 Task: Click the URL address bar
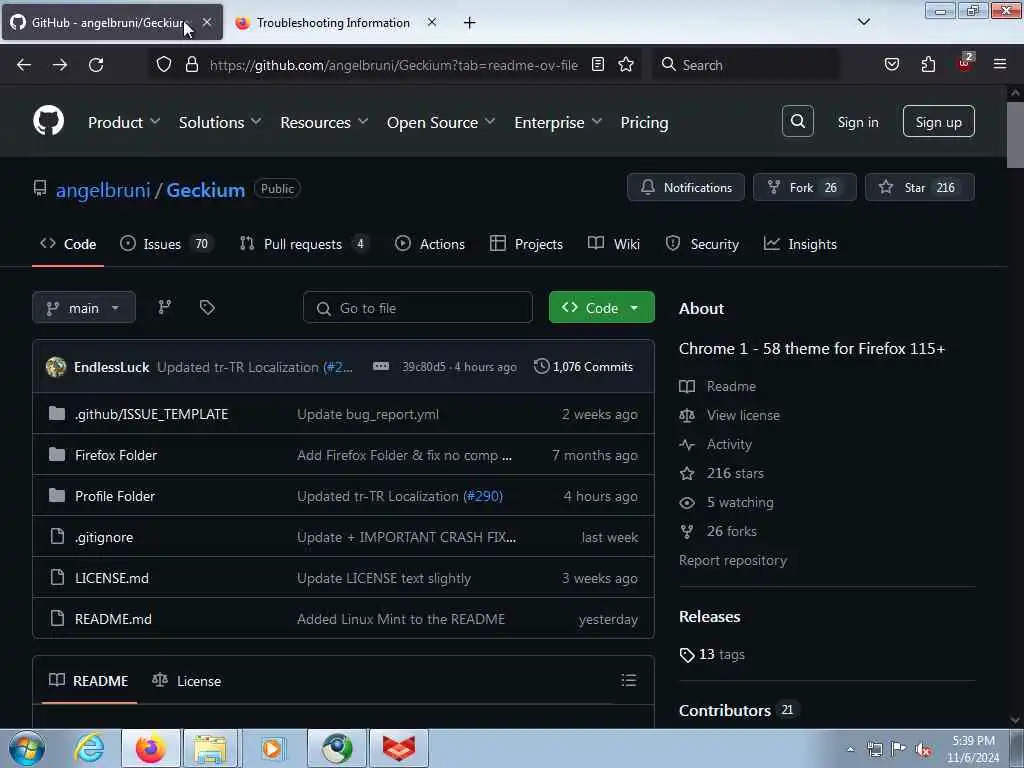(x=393, y=65)
